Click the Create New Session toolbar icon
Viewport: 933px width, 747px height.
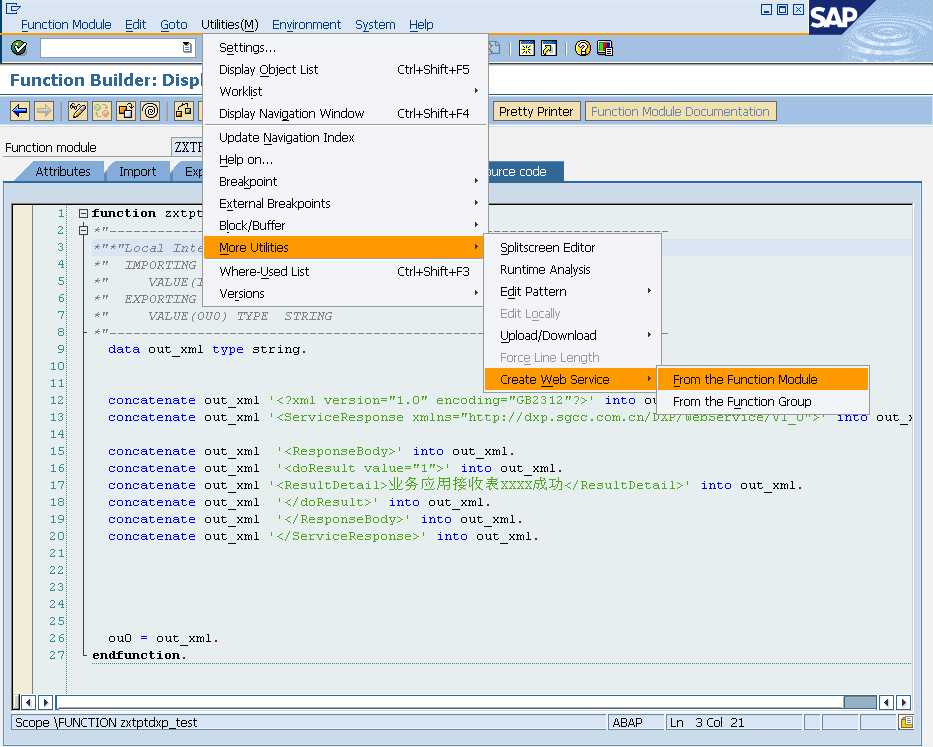526,48
